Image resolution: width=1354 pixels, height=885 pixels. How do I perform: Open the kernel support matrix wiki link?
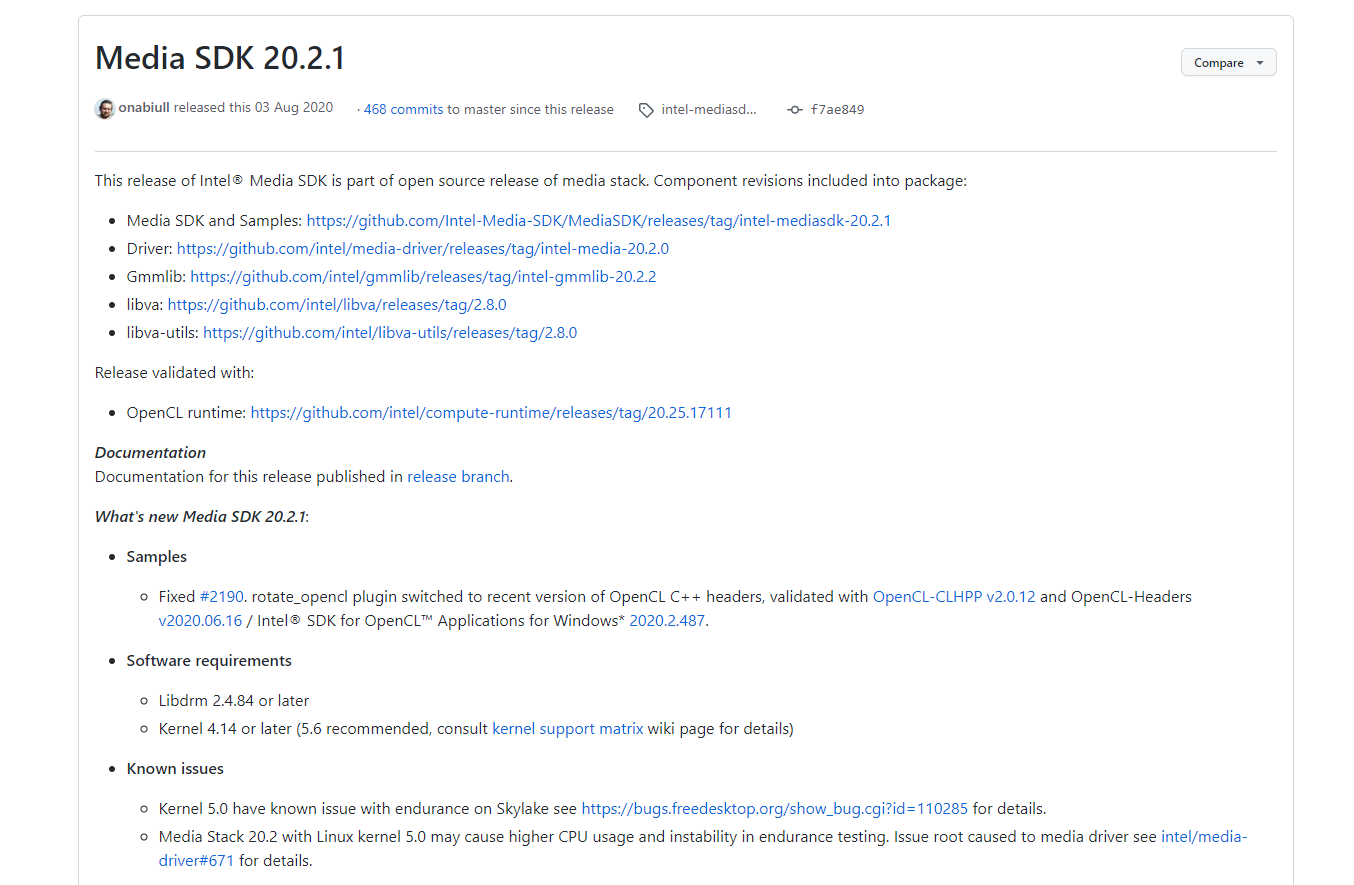[x=568, y=729]
